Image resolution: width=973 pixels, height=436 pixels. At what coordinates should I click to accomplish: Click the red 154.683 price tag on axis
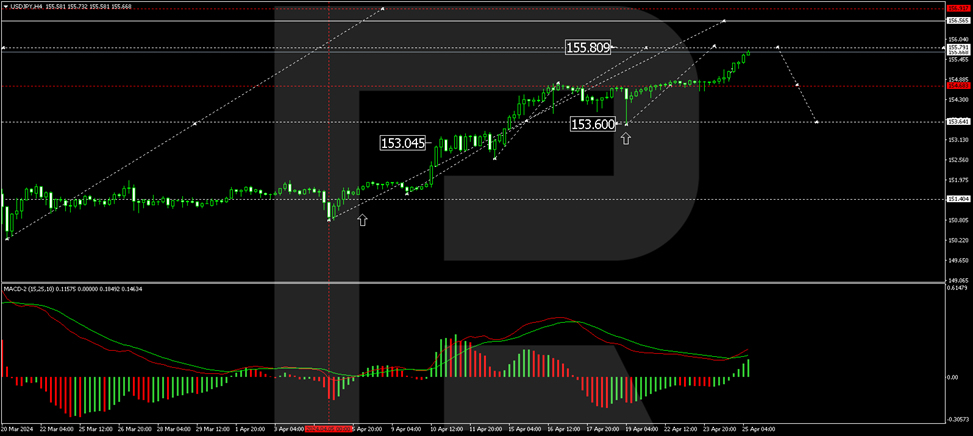pos(959,86)
